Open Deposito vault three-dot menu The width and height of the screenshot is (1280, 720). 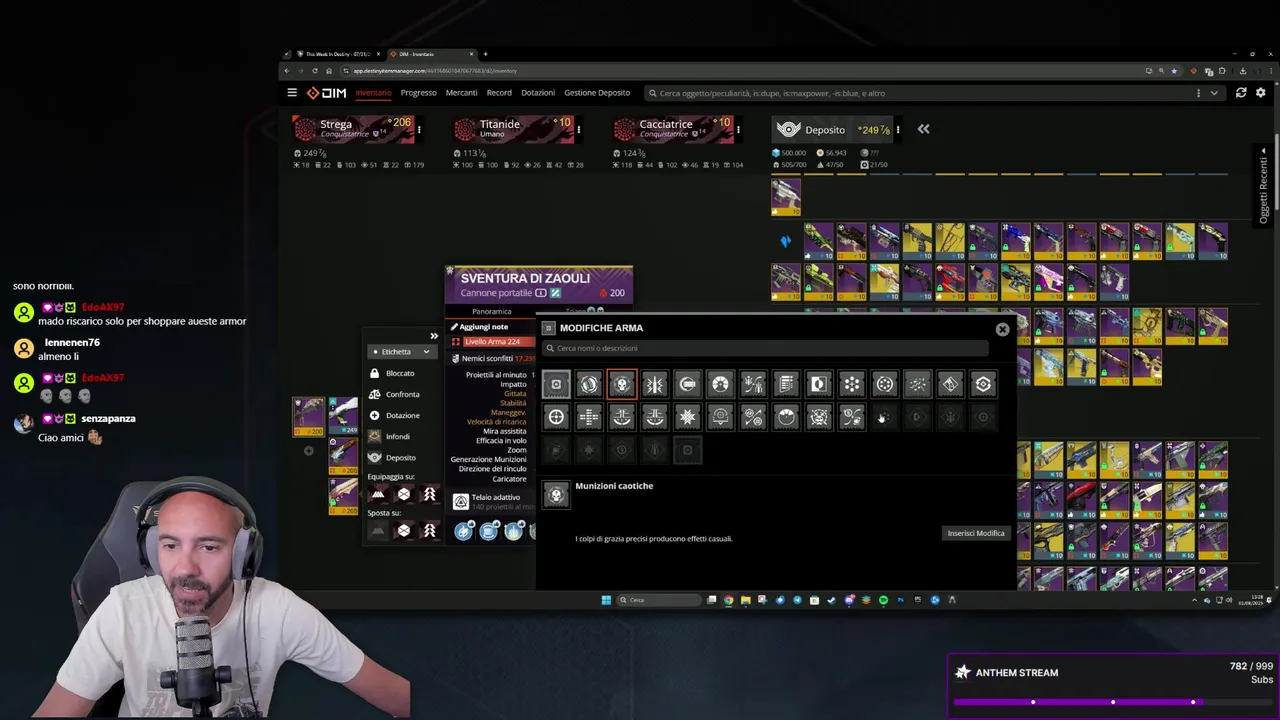[898, 129]
